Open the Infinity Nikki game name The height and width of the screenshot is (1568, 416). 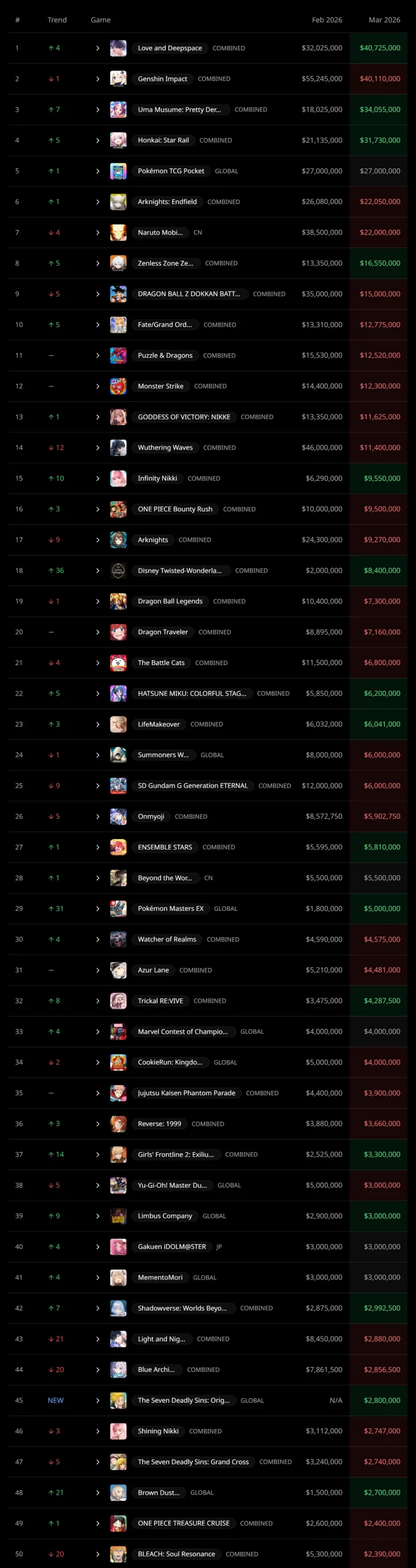157,478
